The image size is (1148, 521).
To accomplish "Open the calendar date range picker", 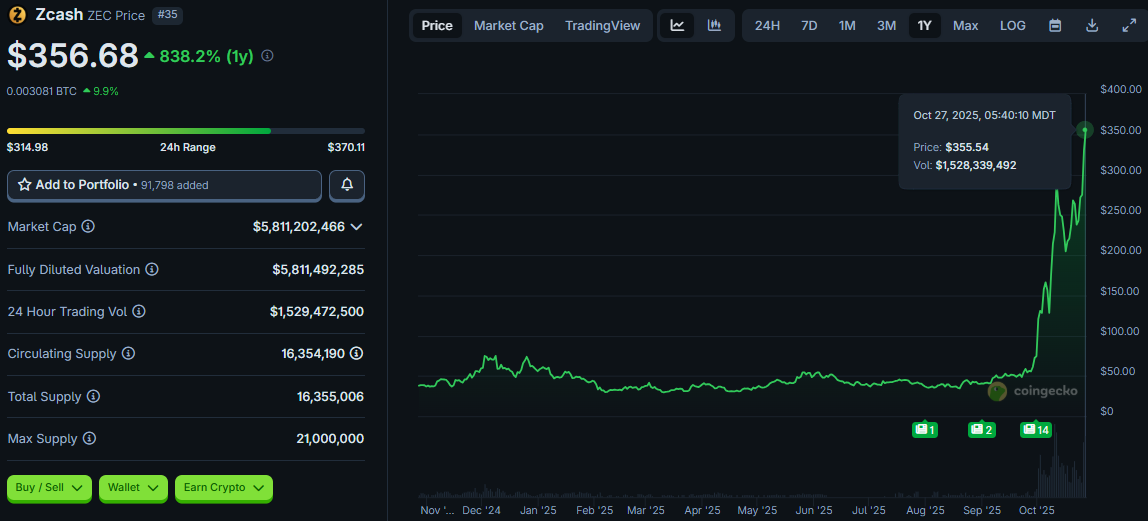I will [1055, 25].
